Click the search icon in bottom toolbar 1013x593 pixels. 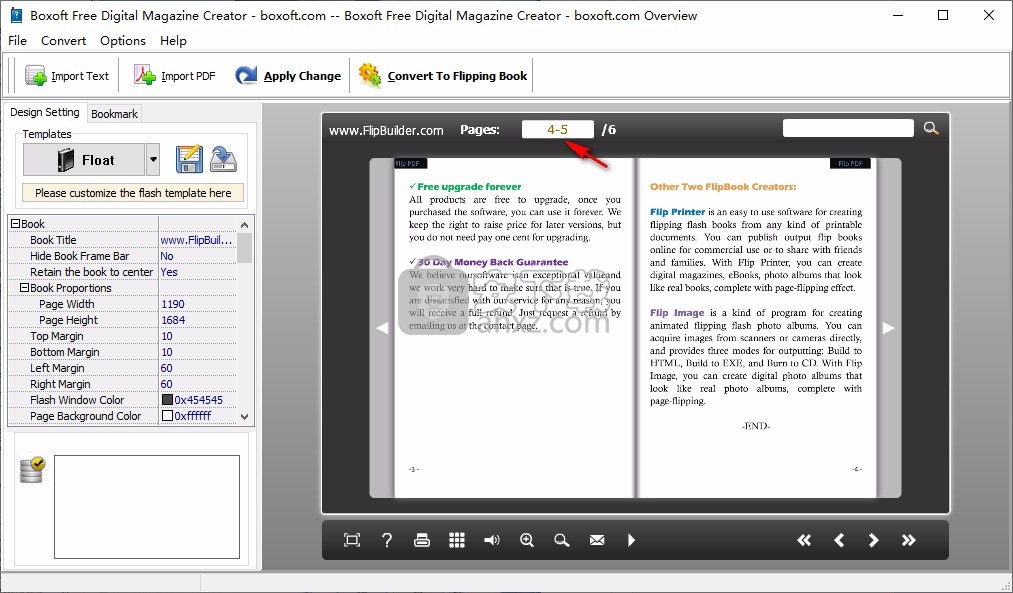562,540
